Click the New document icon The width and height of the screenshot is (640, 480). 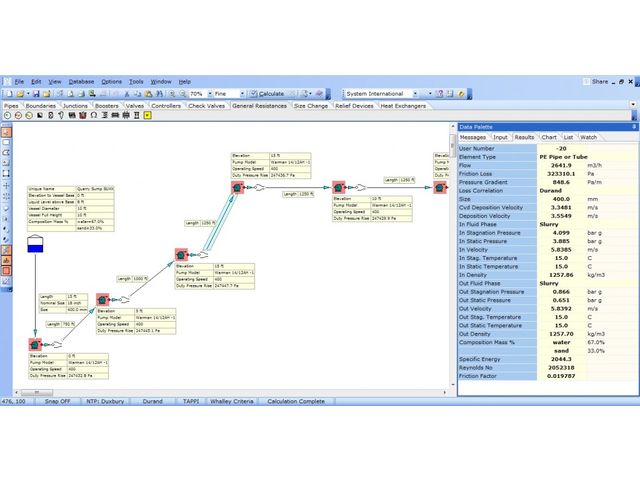(7, 93)
